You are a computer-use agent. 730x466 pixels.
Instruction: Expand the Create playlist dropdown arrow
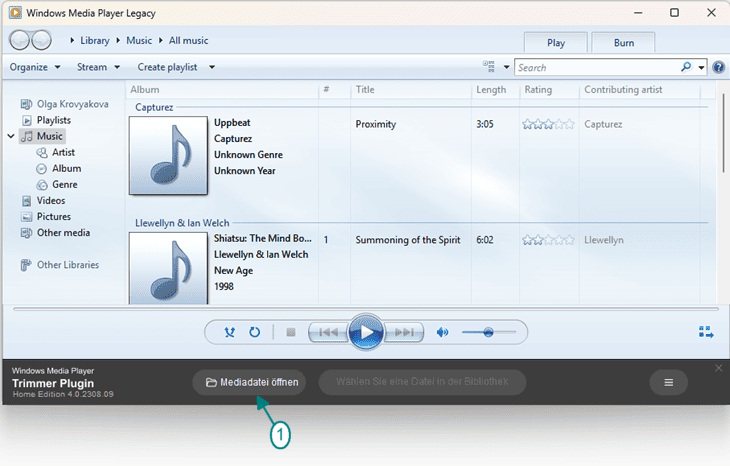pyautogui.click(x=212, y=68)
